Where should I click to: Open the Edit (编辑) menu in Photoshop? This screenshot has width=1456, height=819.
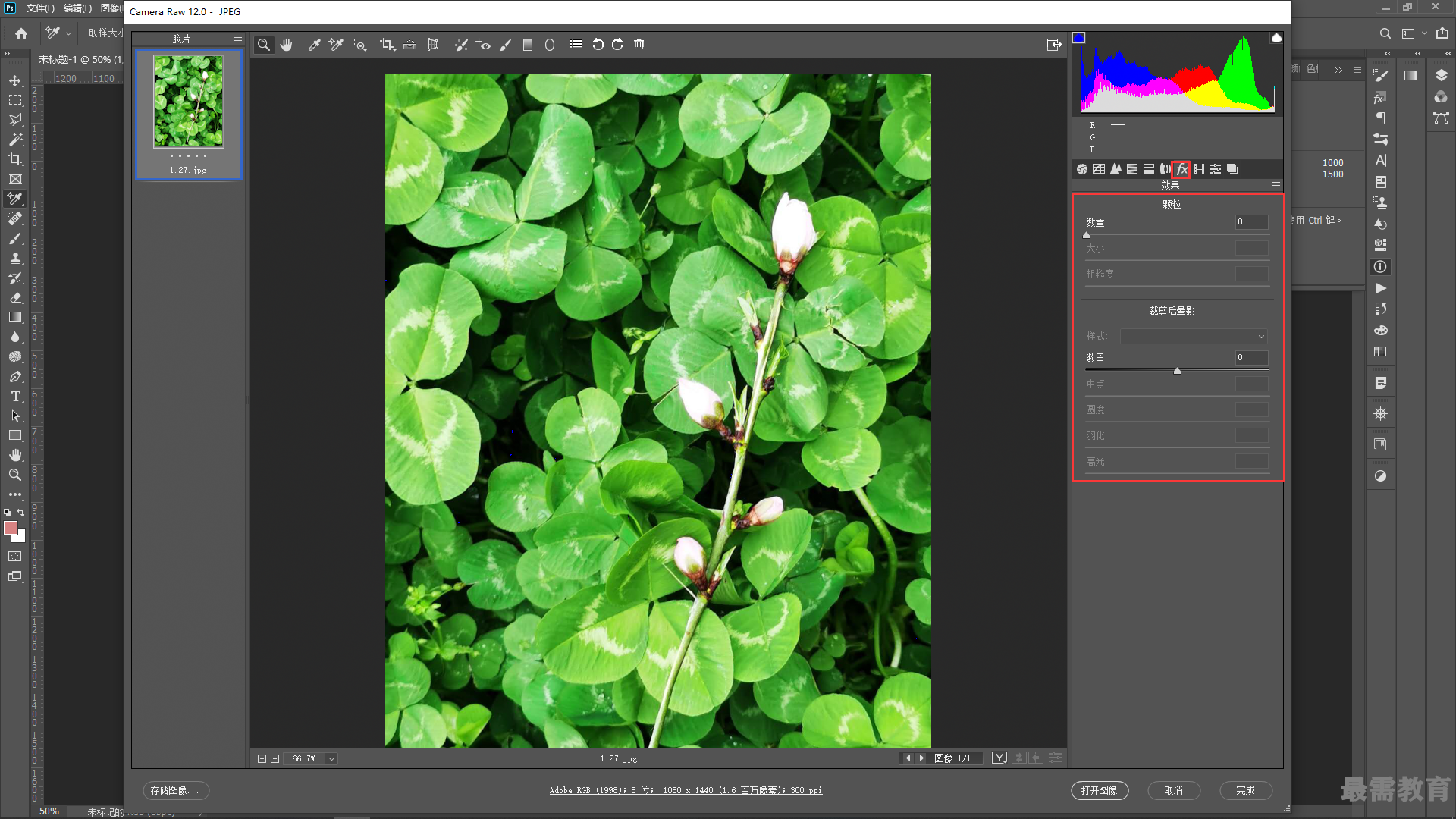pyautogui.click(x=77, y=8)
